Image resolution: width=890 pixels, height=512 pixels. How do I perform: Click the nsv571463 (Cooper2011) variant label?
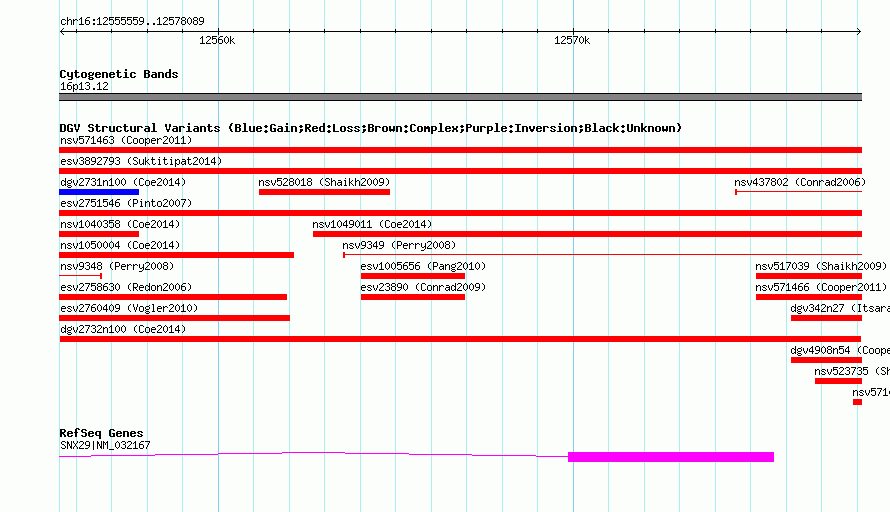(126, 140)
